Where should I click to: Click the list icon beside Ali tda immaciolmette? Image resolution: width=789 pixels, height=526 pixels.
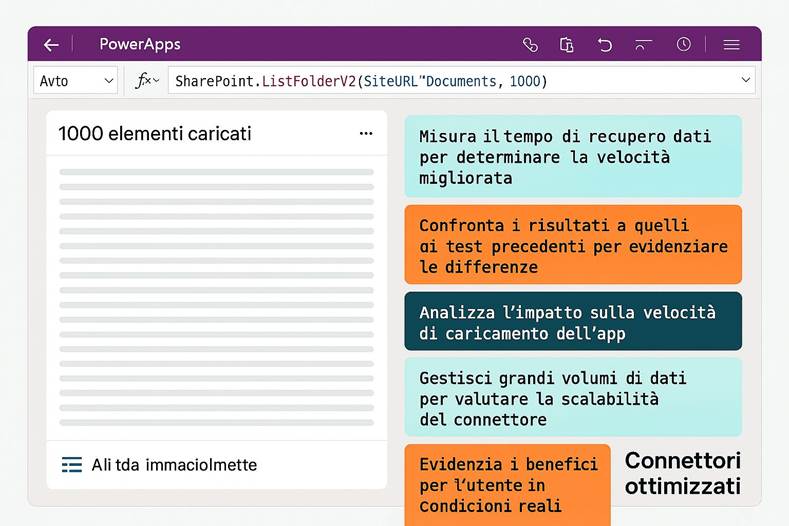pyautogui.click(x=71, y=465)
